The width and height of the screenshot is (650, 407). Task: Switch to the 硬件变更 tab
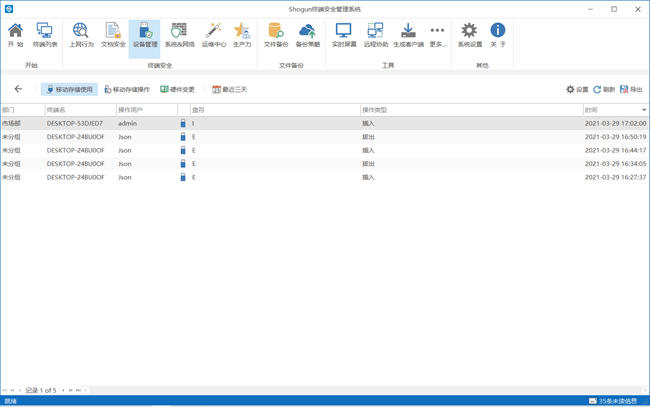point(178,90)
